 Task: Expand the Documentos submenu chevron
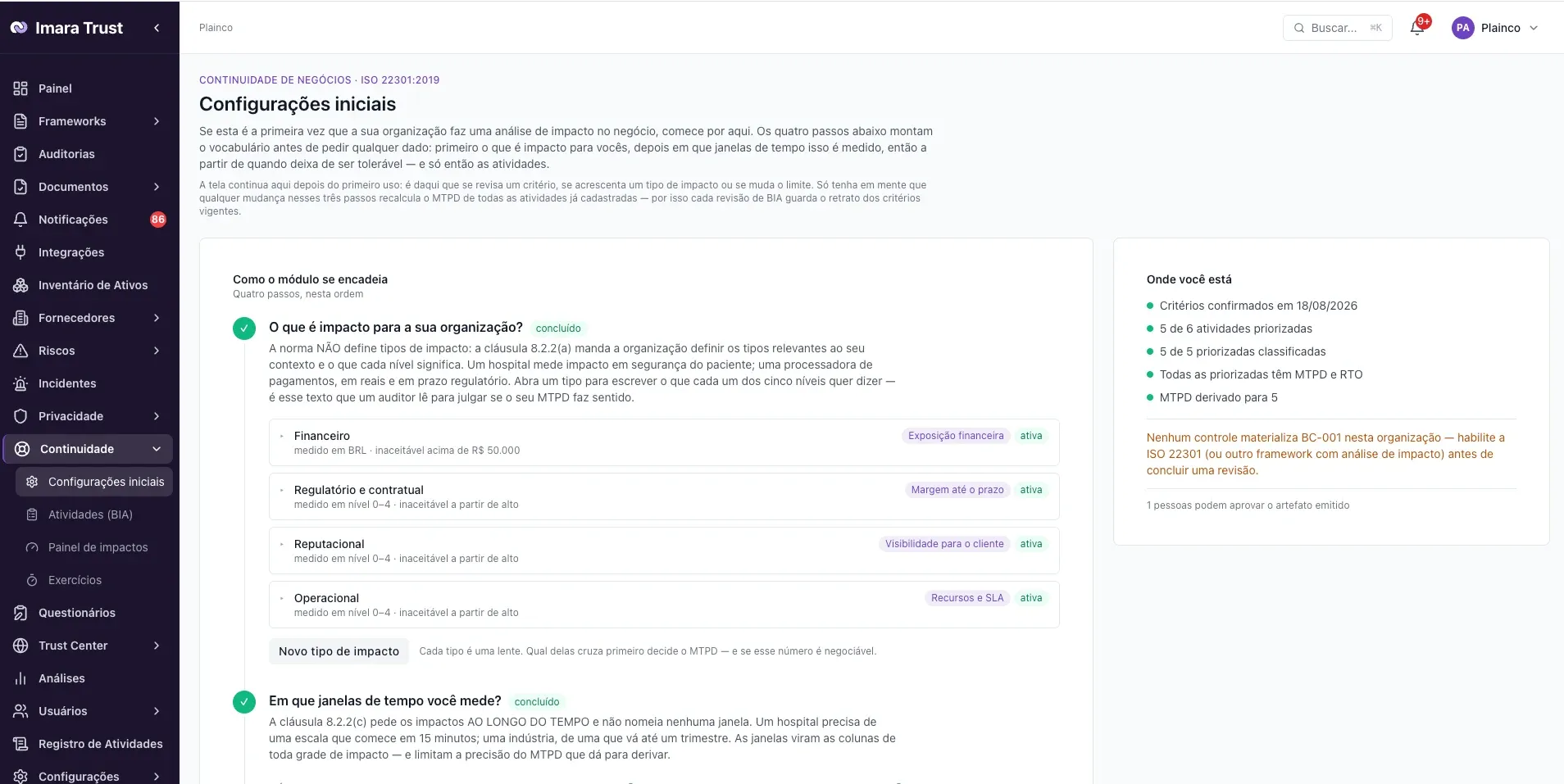click(157, 187)
